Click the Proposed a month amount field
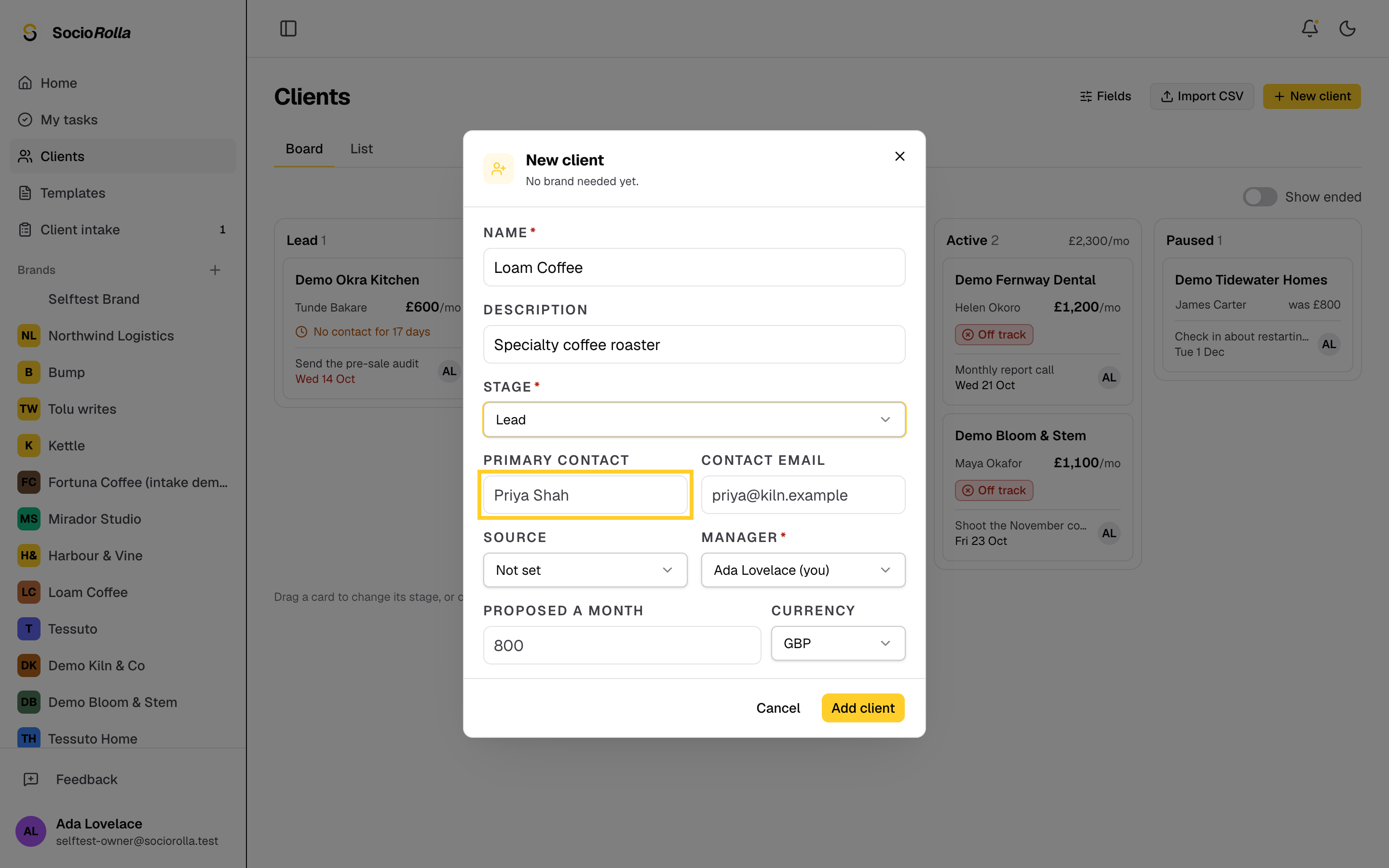Viewport: 1389px width, 868px height. 622,645
